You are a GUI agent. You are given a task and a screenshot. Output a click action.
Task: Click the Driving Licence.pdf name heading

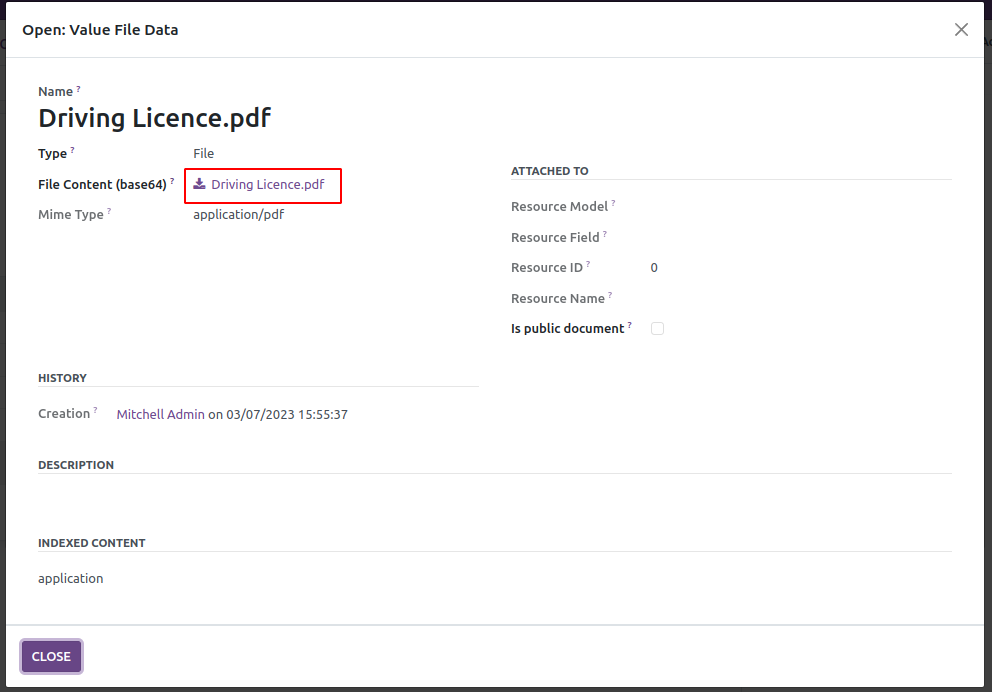[x=154, y=118]
